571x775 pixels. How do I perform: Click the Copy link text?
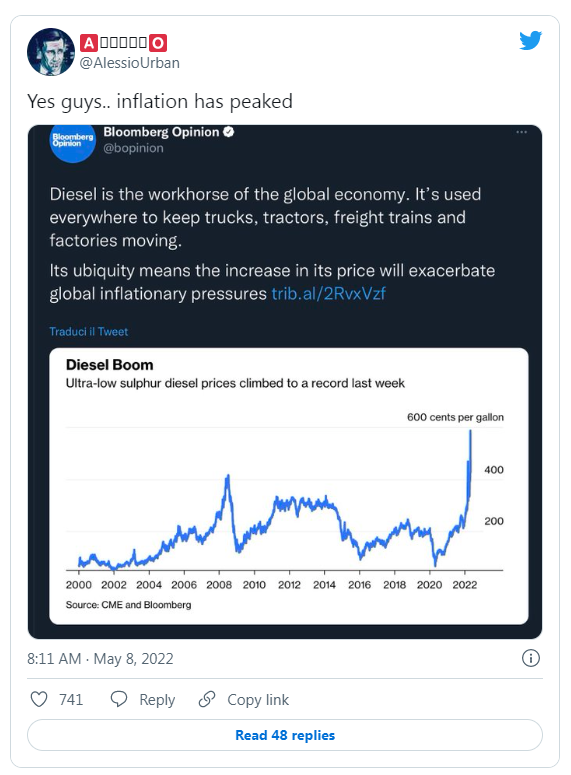click(258, 700)
